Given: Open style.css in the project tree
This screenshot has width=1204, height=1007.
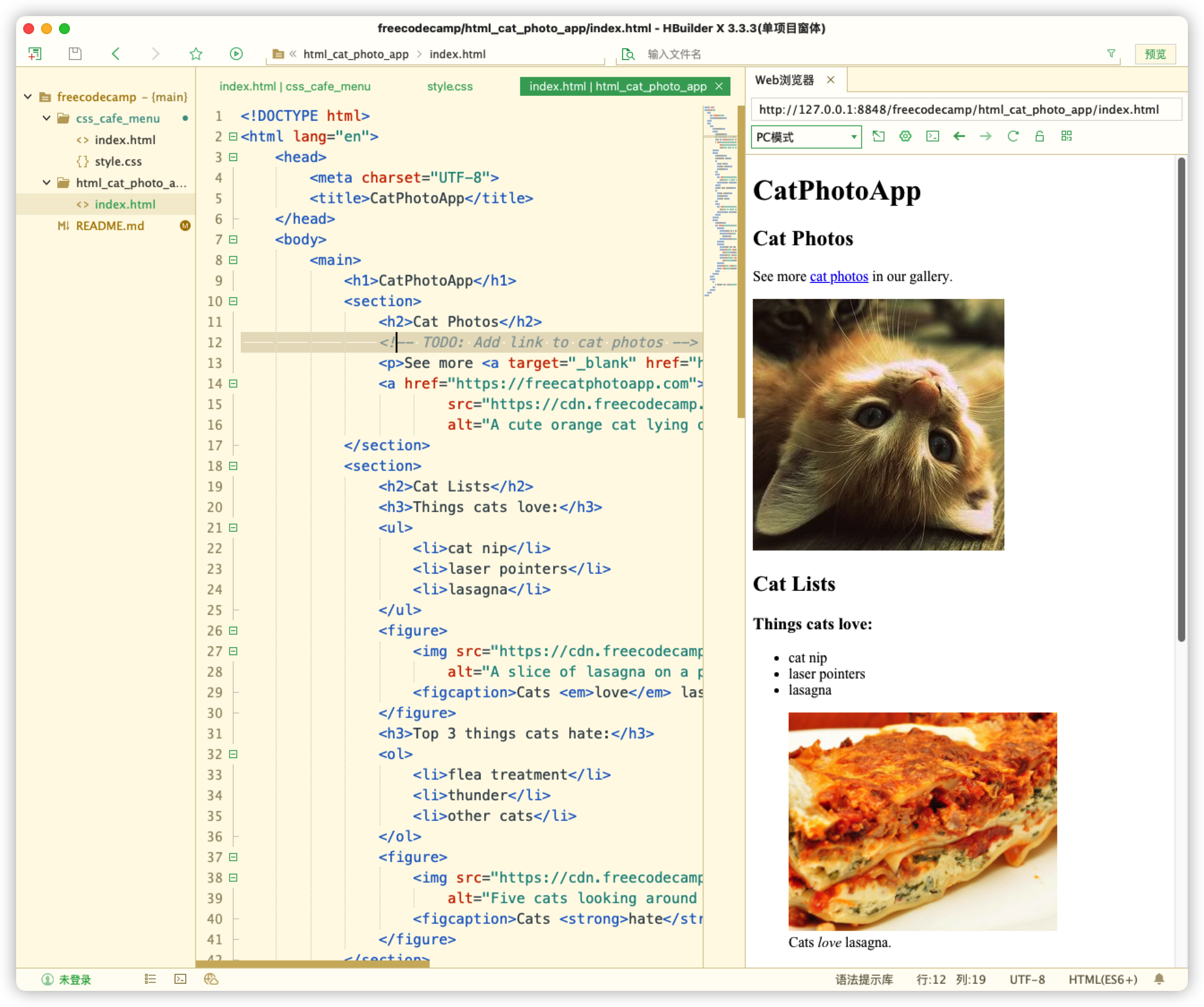Looking at the screenshot, I should tap(118, 162).
